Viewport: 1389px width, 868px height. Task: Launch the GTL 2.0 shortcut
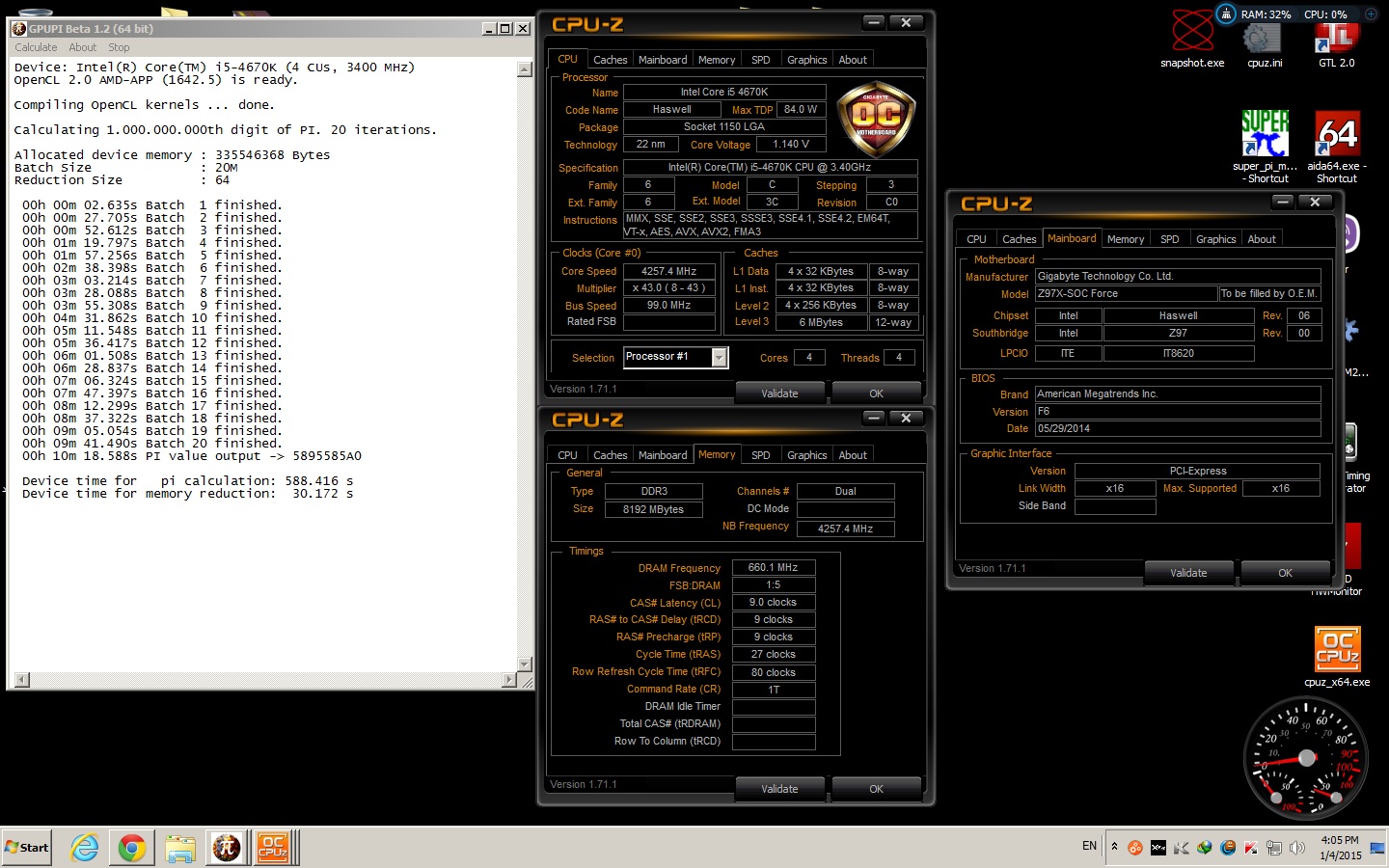point(1336,43)
